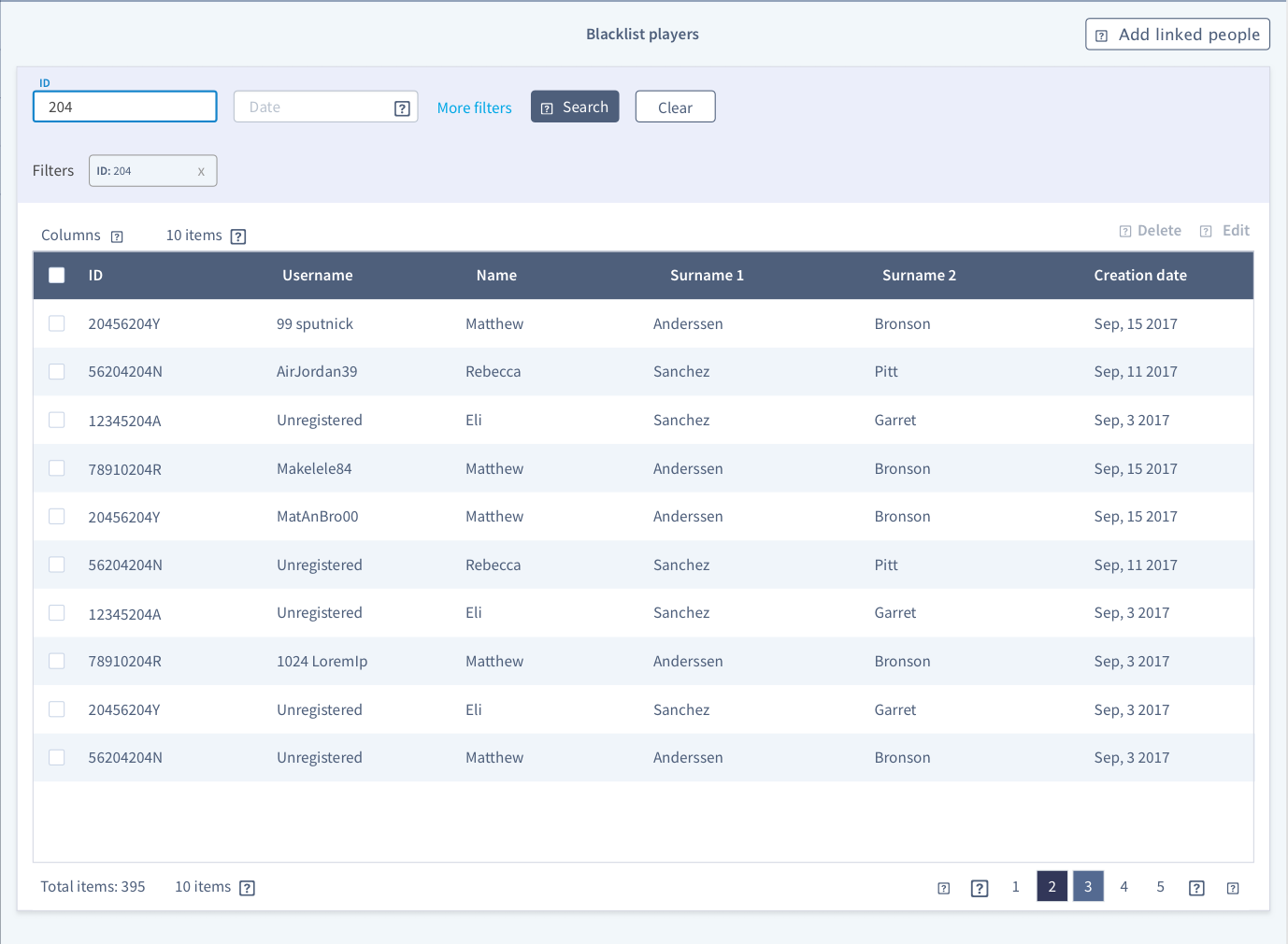Sort table by ID column header
This screenshot has width=1288, height=944.
tap(95, 276)
